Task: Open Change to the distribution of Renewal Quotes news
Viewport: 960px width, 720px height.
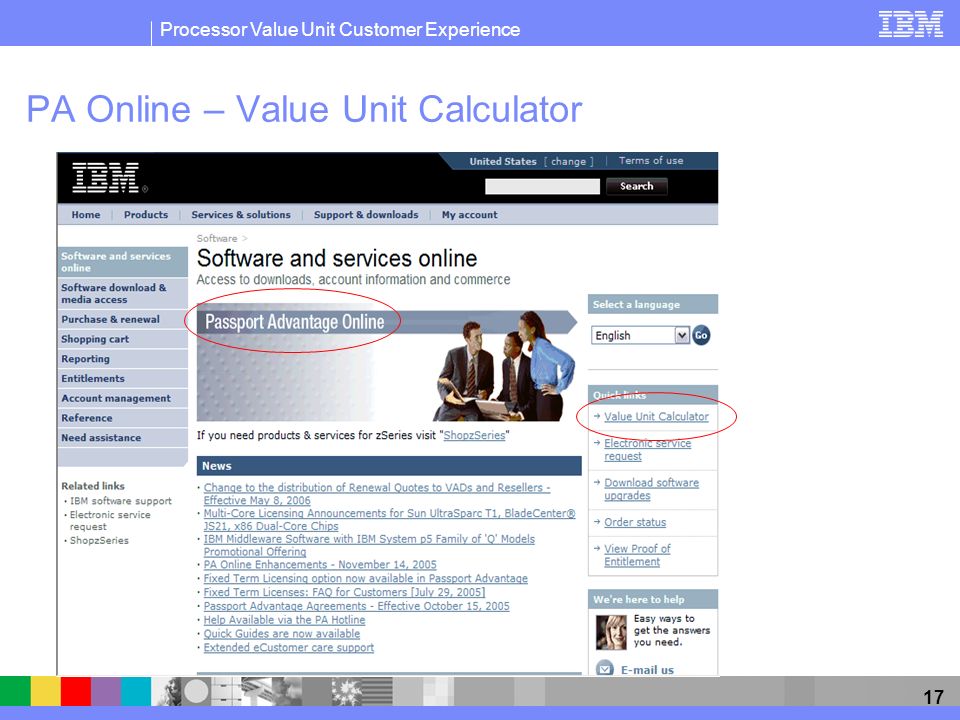Action: [377, 493]
